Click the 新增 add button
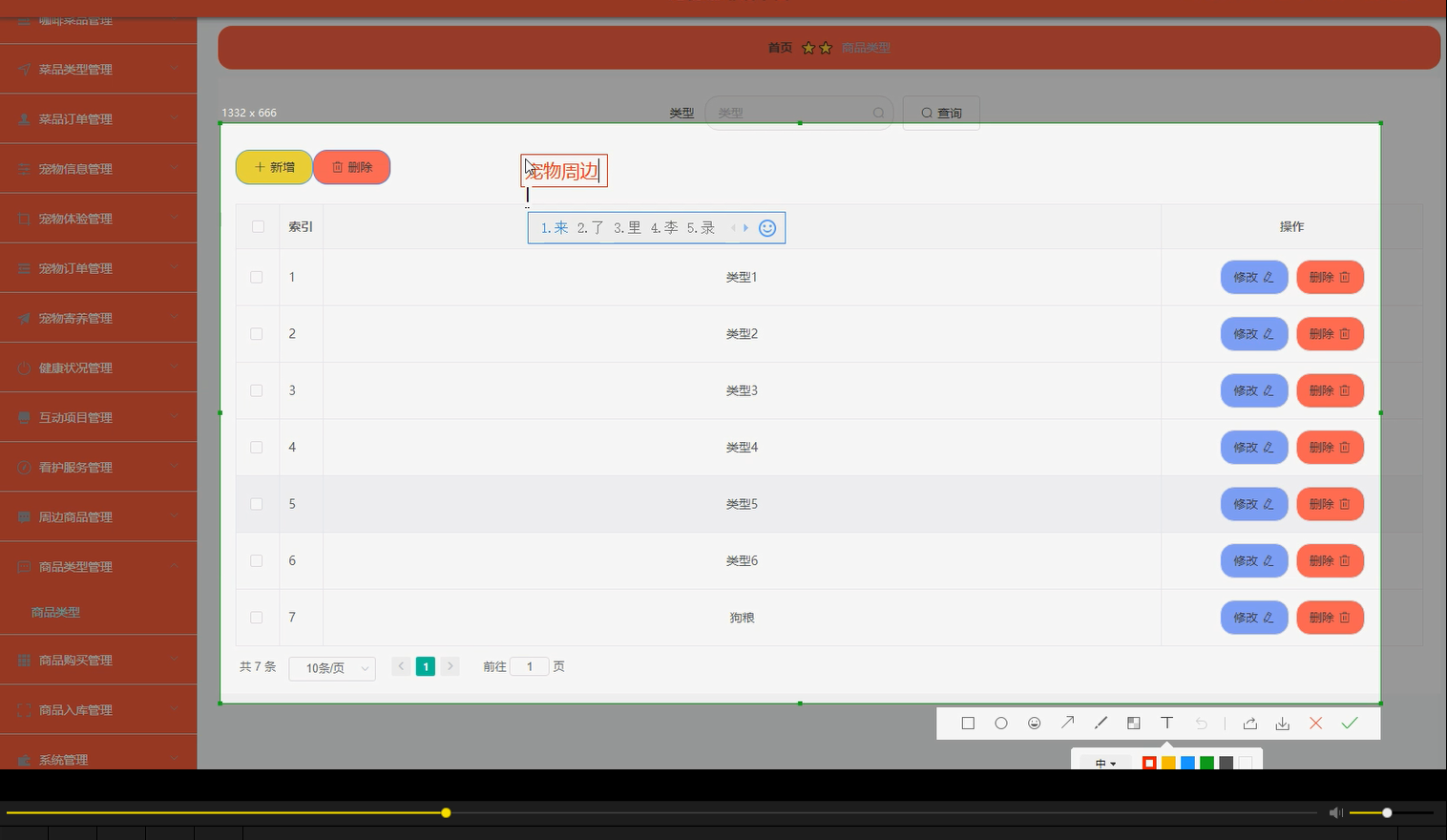Image resolution: width=1447 pixels, height=840 pixels. (274, 167)
